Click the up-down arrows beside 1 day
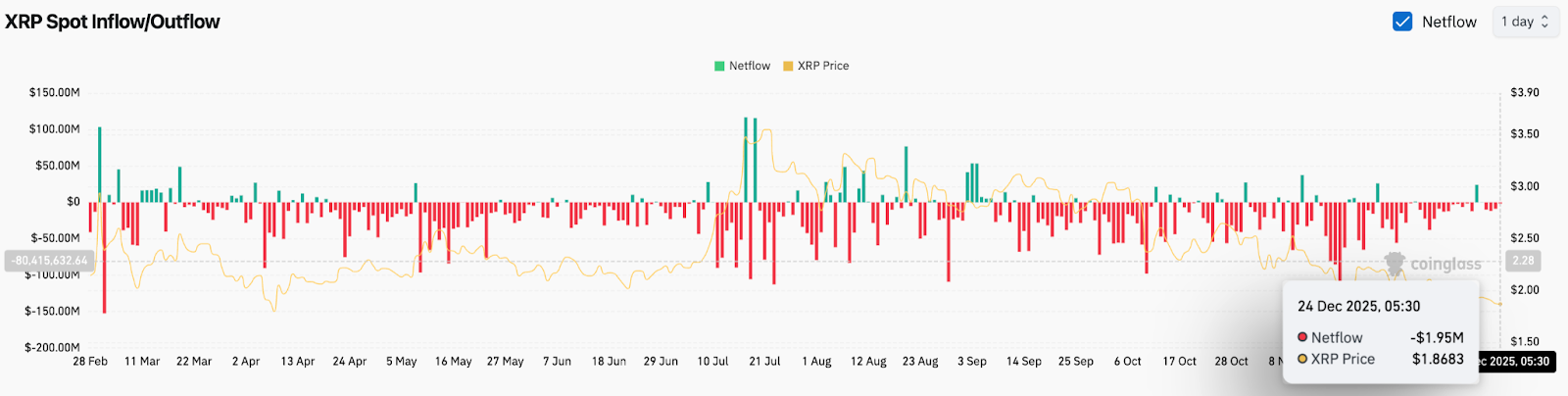 pyautogui.click(x=1545, y=22)
